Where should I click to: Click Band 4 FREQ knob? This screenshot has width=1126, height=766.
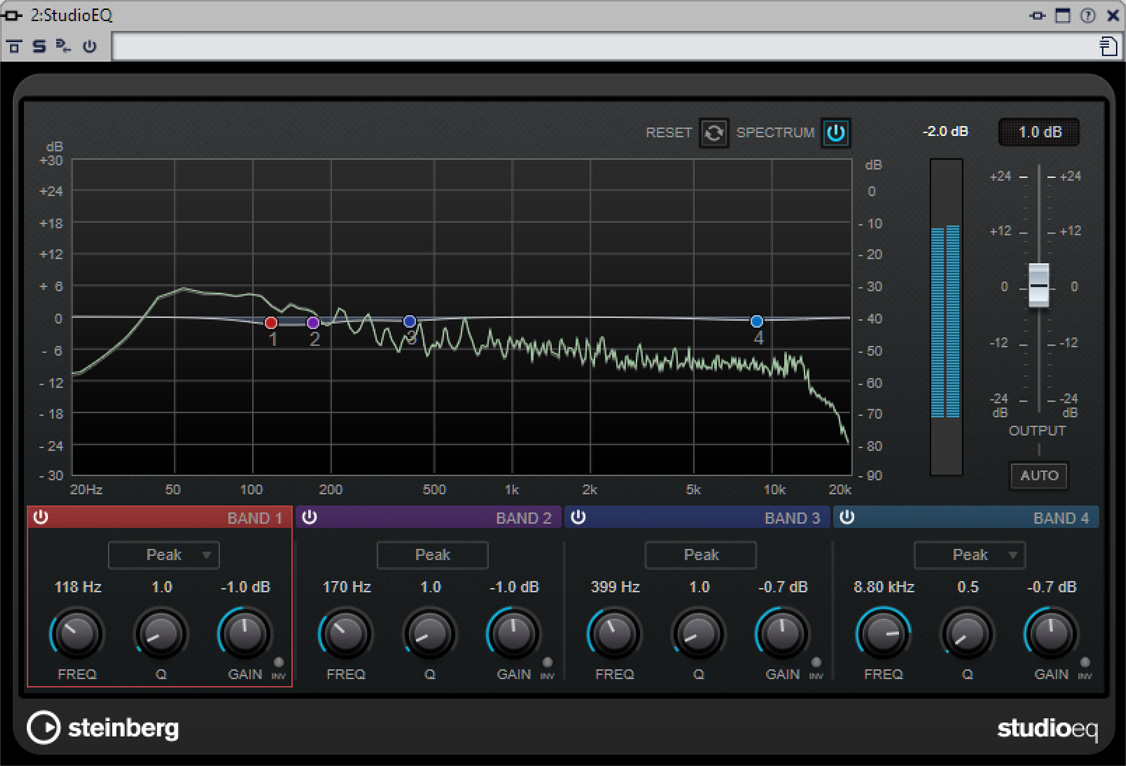tap(883, 634)
